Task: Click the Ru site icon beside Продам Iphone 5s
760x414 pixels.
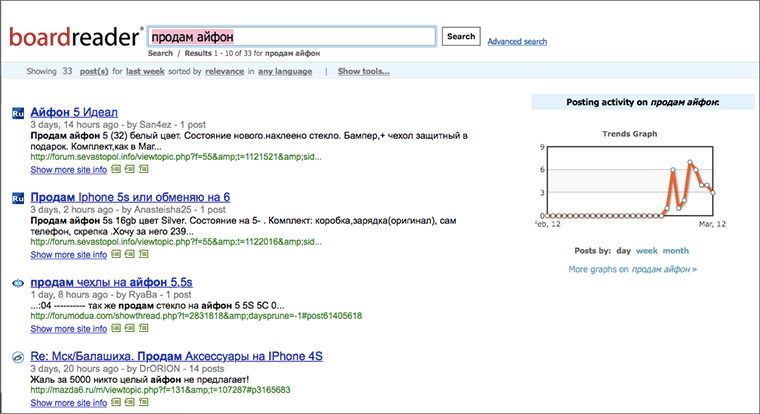Action: pos(18,198)
